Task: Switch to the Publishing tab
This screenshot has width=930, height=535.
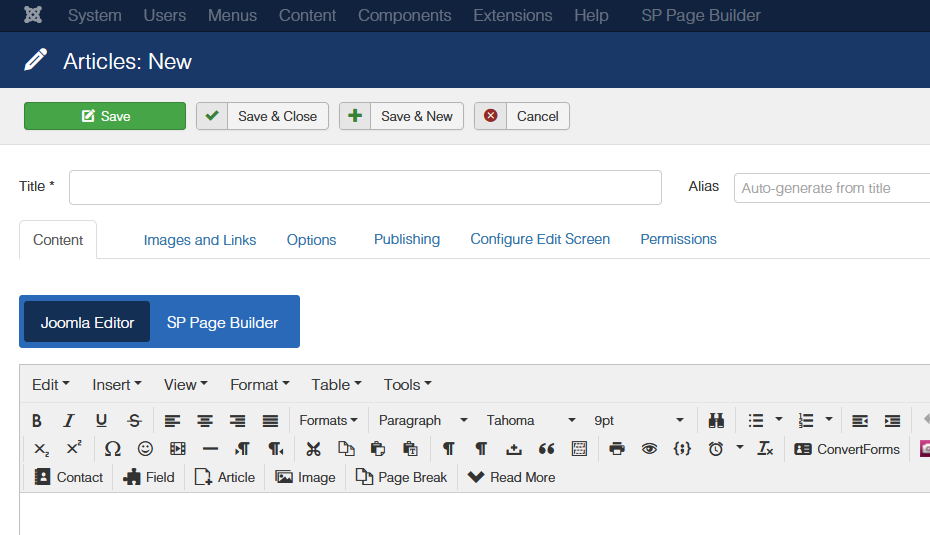Action: 407,240
